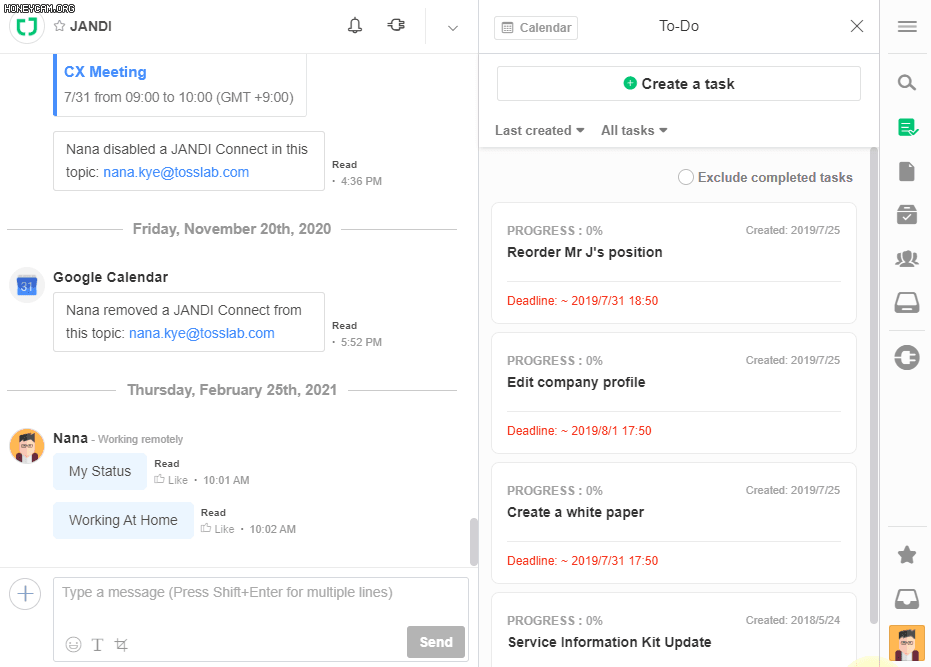The image size is (931, 667).
Task: Click the Thursday, February 25th, 2021 date
Action: coord(232,390)
